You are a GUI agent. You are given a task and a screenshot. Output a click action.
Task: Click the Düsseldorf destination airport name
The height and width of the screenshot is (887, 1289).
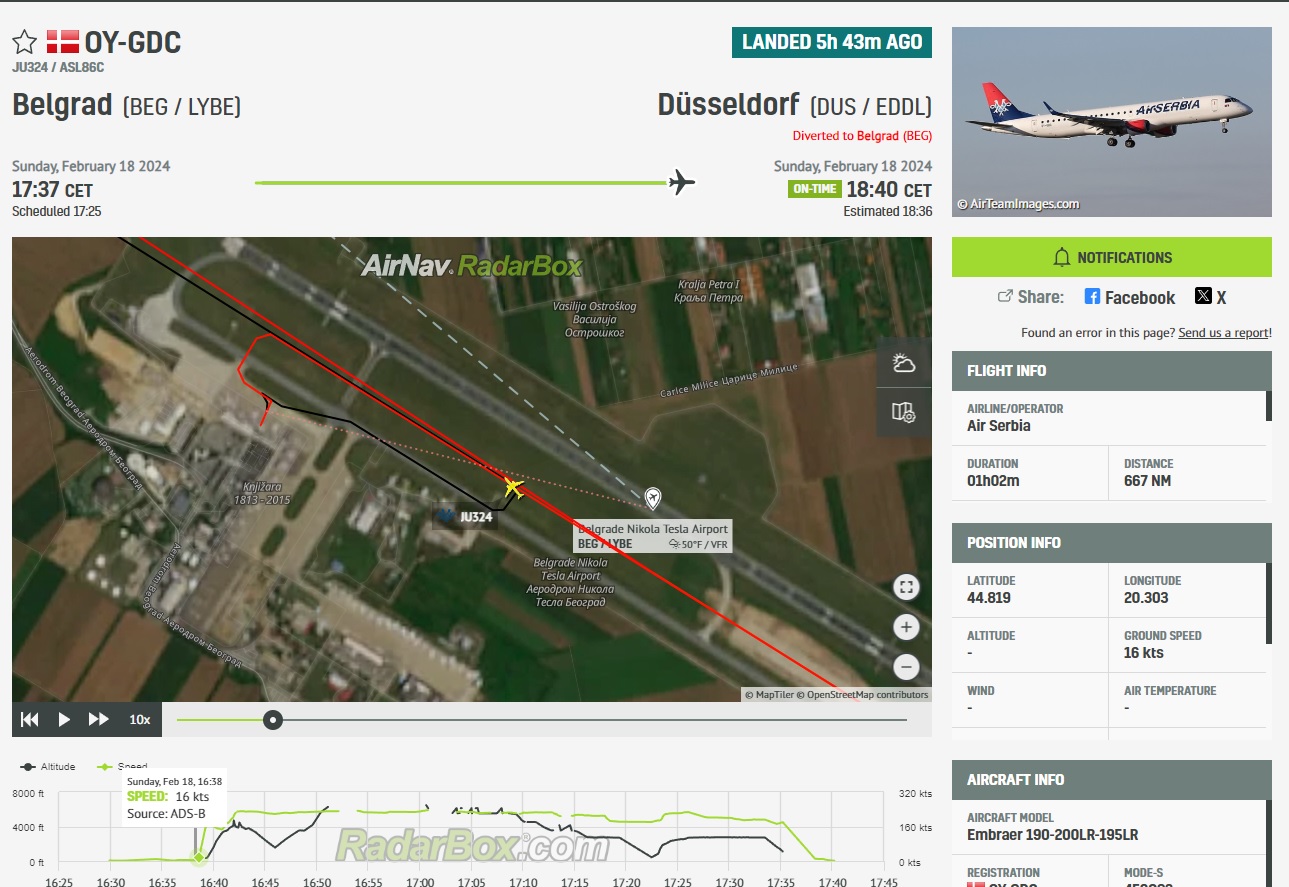(729, 104)
